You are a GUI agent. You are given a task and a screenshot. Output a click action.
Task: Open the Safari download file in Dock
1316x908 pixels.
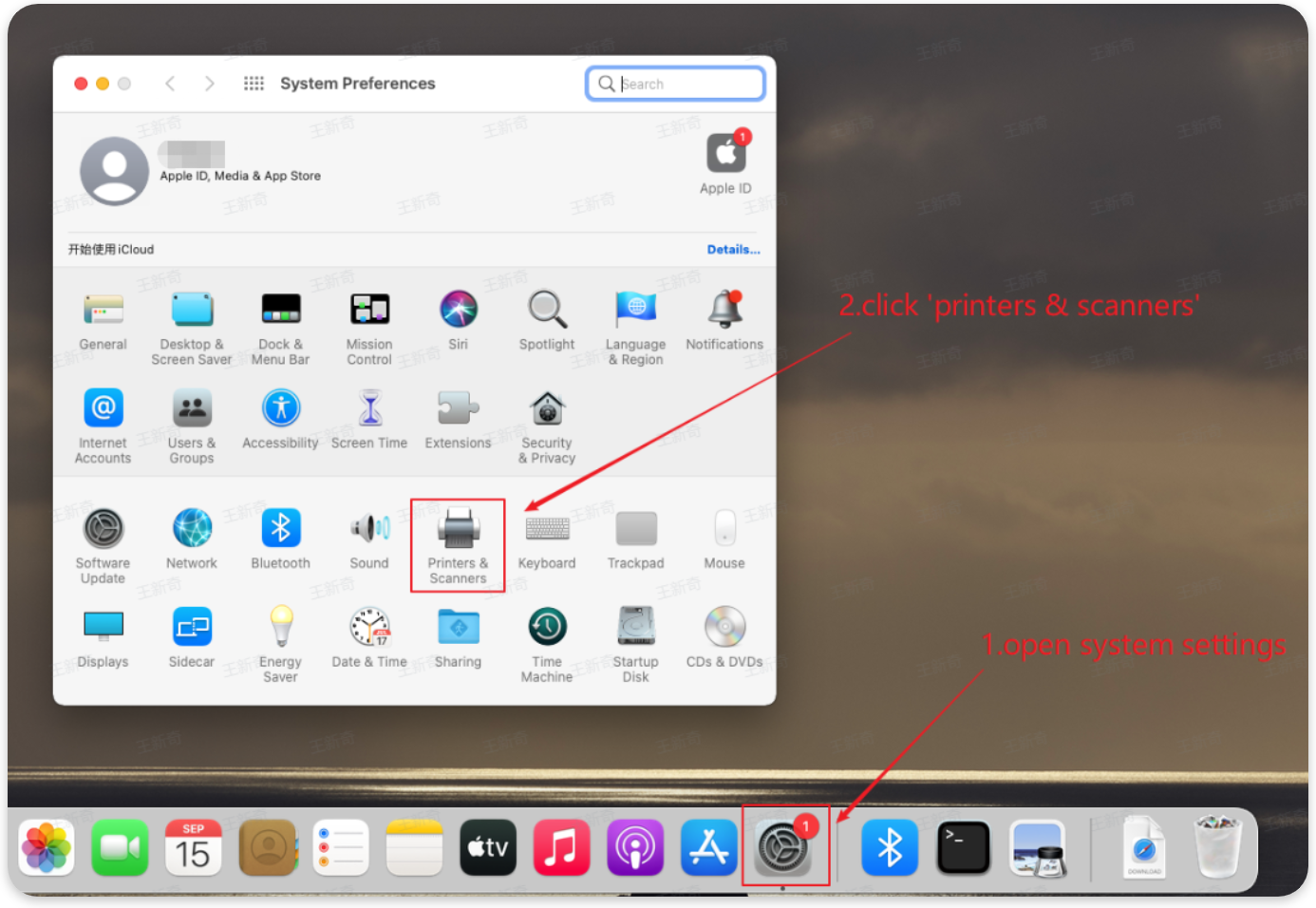pyautogui.click(x=1144, y=847)
